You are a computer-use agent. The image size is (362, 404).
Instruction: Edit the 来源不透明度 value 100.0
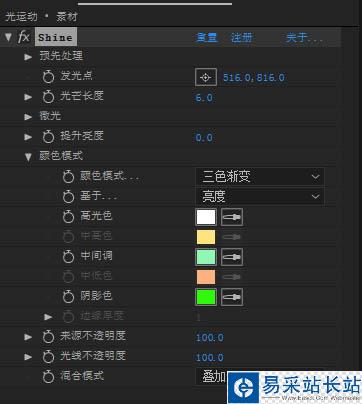(210, 337)
